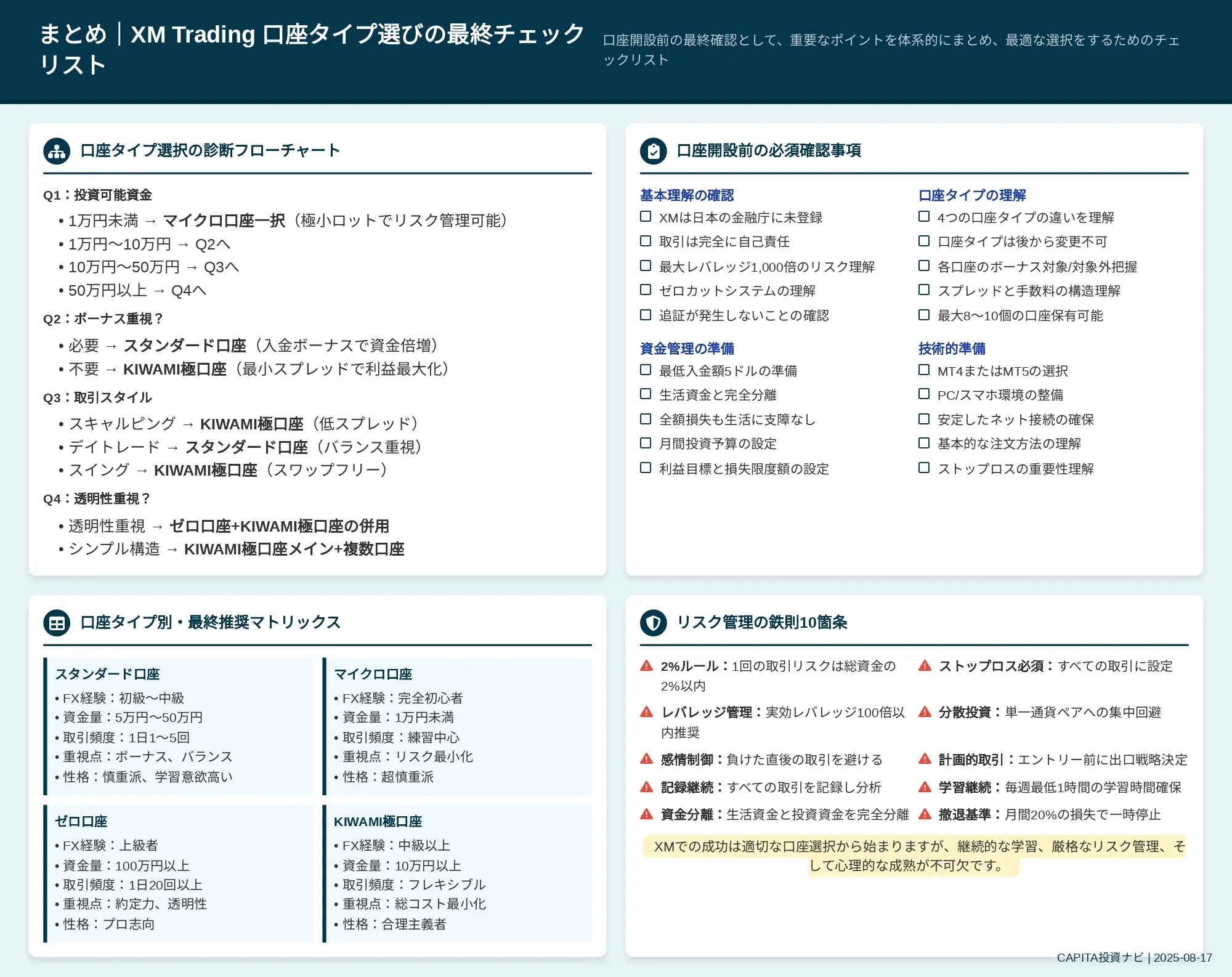Click the 基本理解の確認 subsection heading
Viewport: 1232px width, 977px height.
pyautogui.click(x=687, y=195)
